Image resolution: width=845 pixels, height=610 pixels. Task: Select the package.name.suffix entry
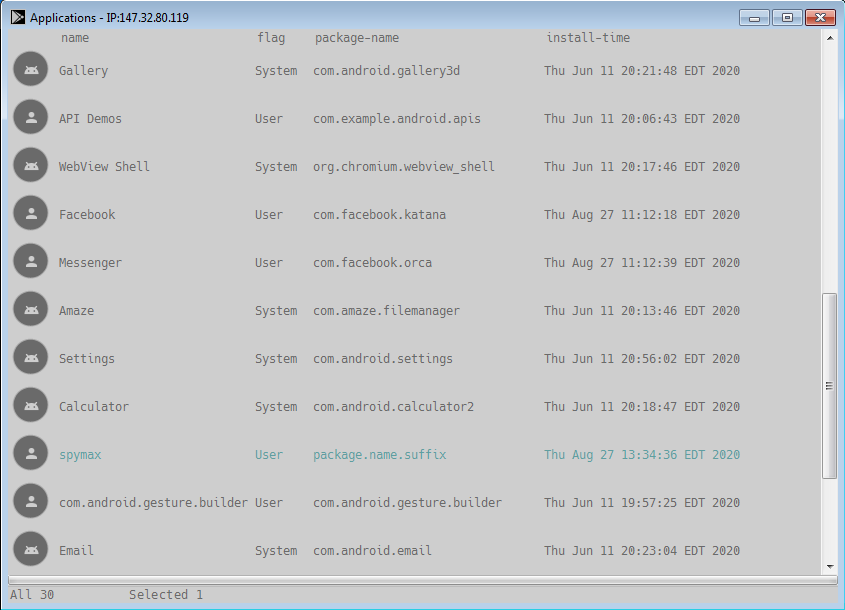(379, 455)
